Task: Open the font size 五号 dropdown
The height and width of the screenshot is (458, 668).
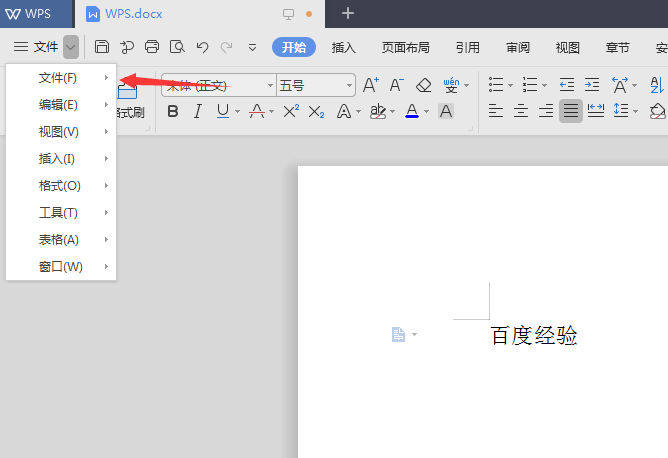Action: coord(350,86)
